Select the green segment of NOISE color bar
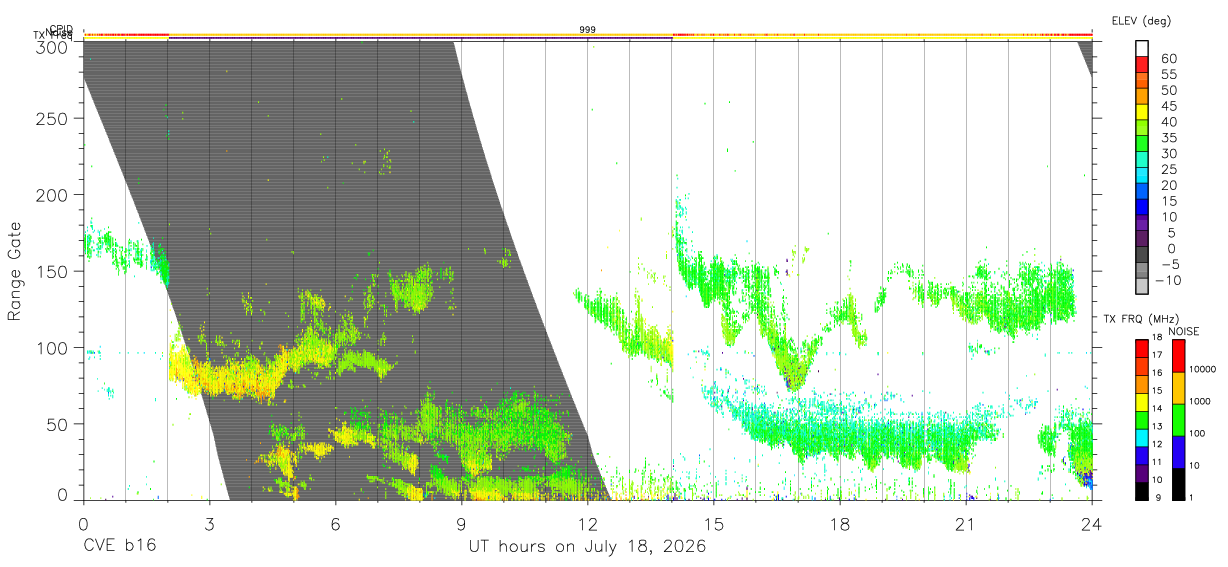 (x=1177, y=419)
